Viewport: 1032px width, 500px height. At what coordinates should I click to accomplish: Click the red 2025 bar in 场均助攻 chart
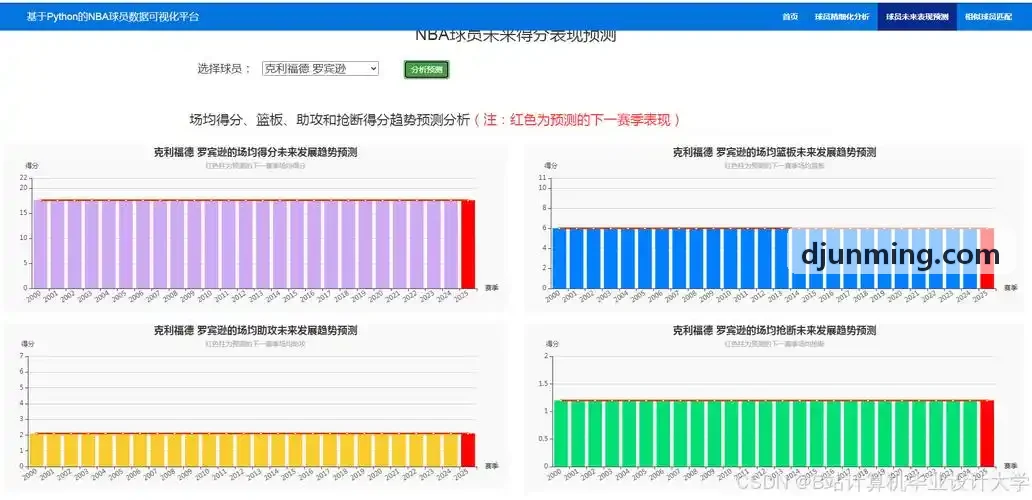coord(468,450)
